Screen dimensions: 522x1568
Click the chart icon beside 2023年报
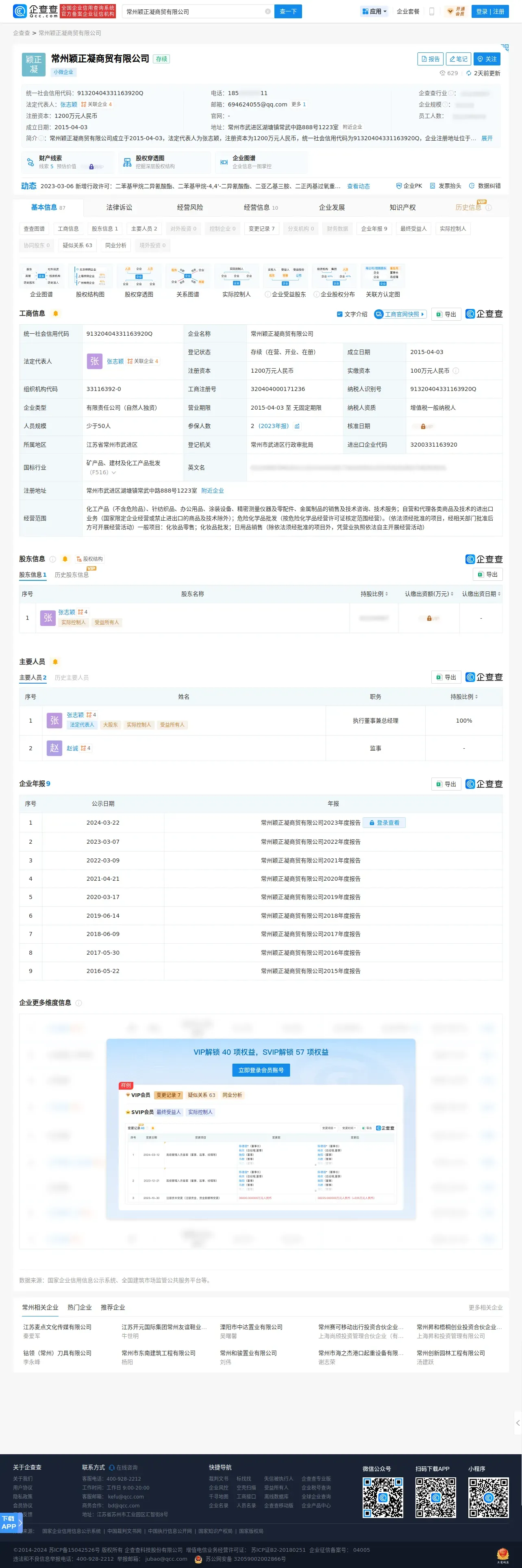297,426
